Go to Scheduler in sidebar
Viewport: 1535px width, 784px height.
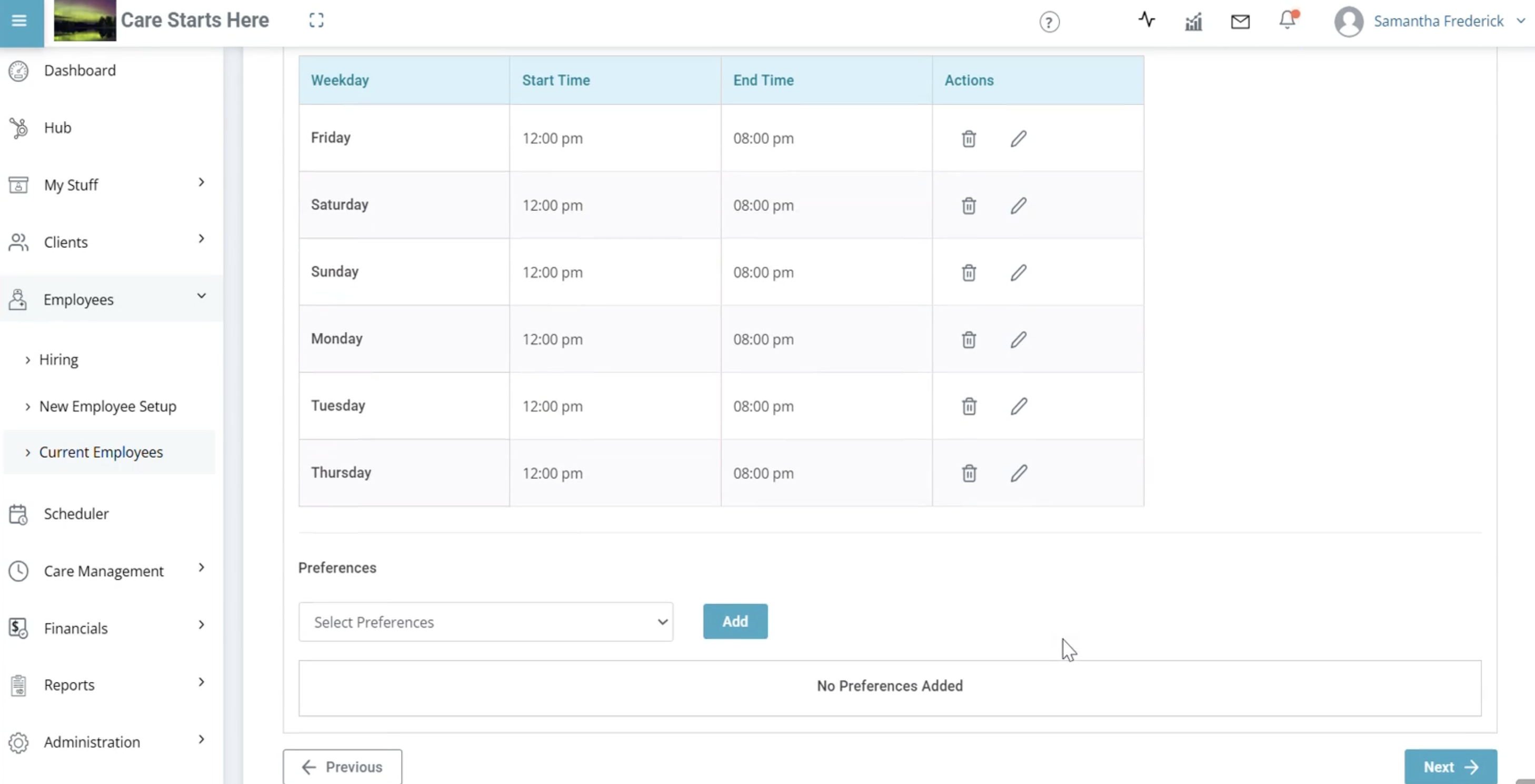[76, 514]
